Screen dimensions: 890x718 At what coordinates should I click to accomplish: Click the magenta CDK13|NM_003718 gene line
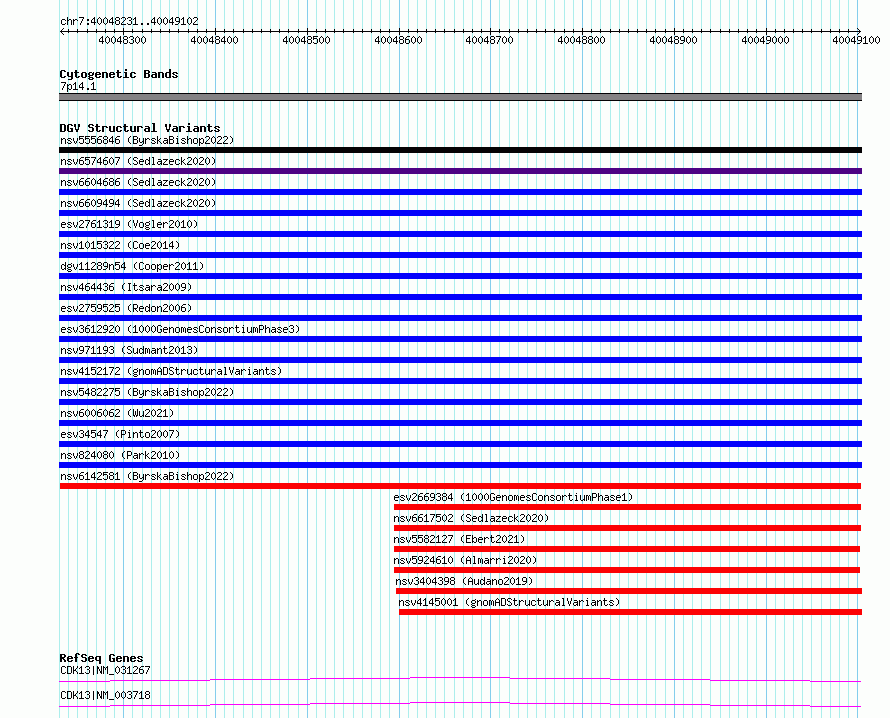pos(460,705)
